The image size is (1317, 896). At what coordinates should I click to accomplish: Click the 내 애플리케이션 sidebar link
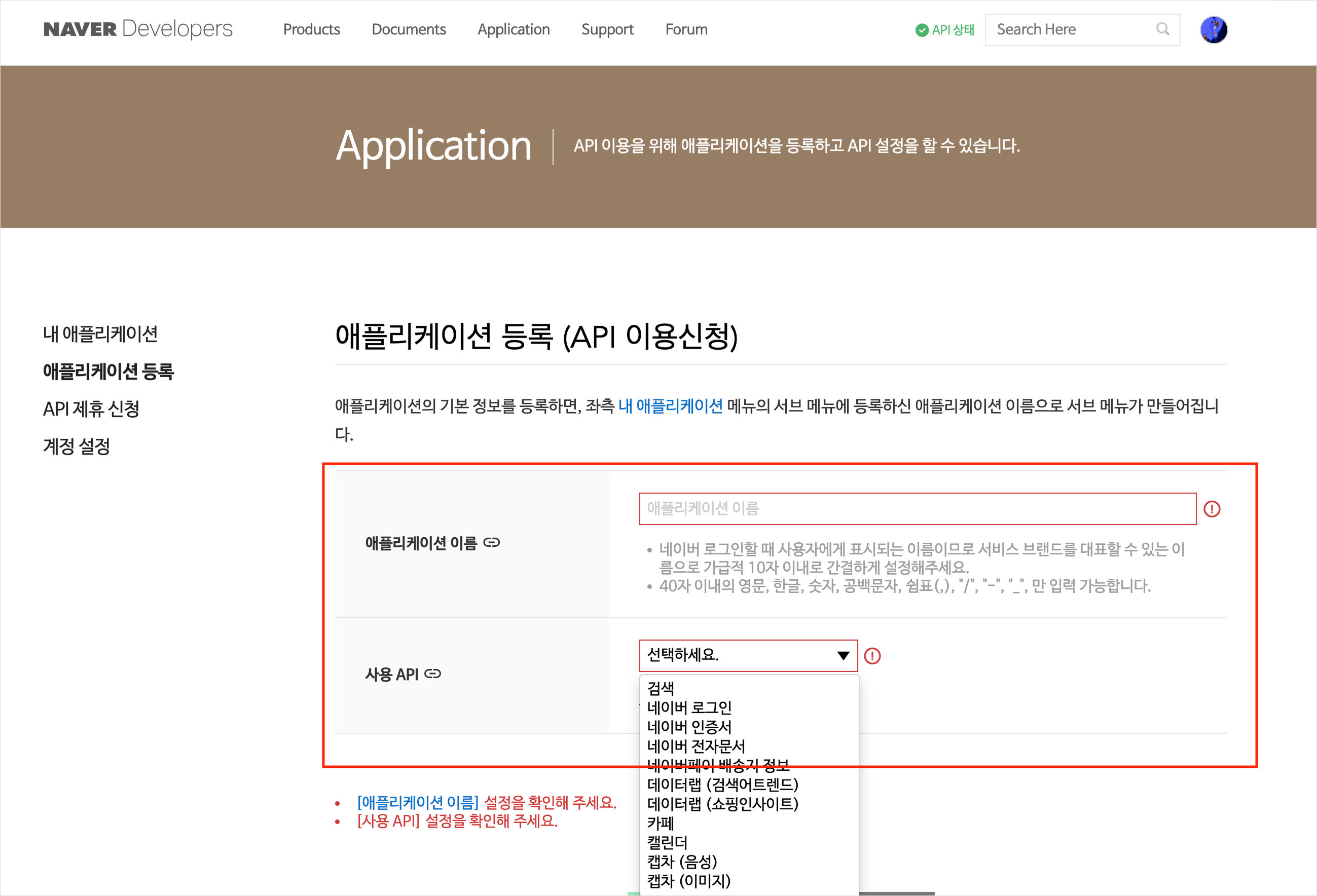[101, 334]
